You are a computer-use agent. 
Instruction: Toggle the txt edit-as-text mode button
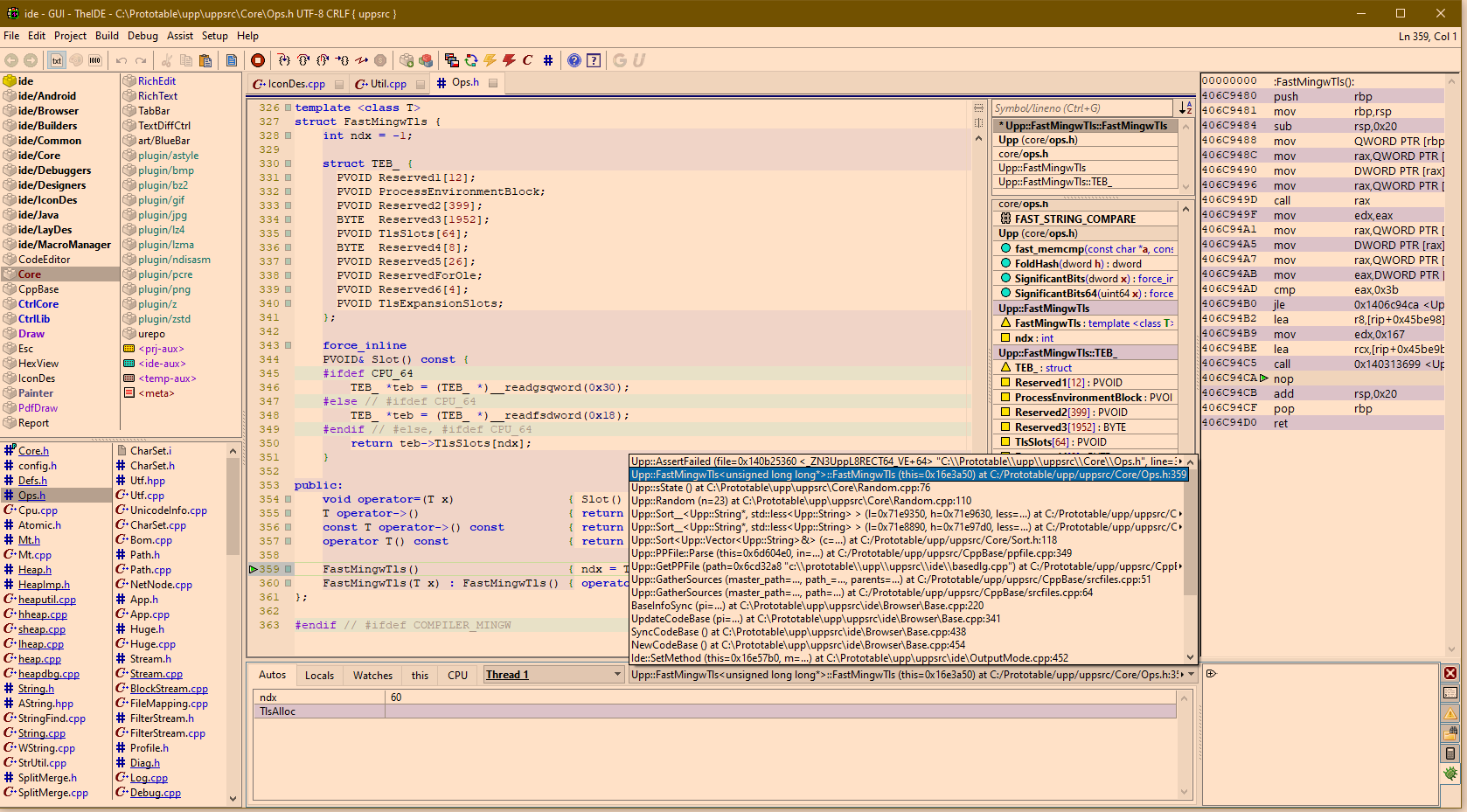coord(57,60)
